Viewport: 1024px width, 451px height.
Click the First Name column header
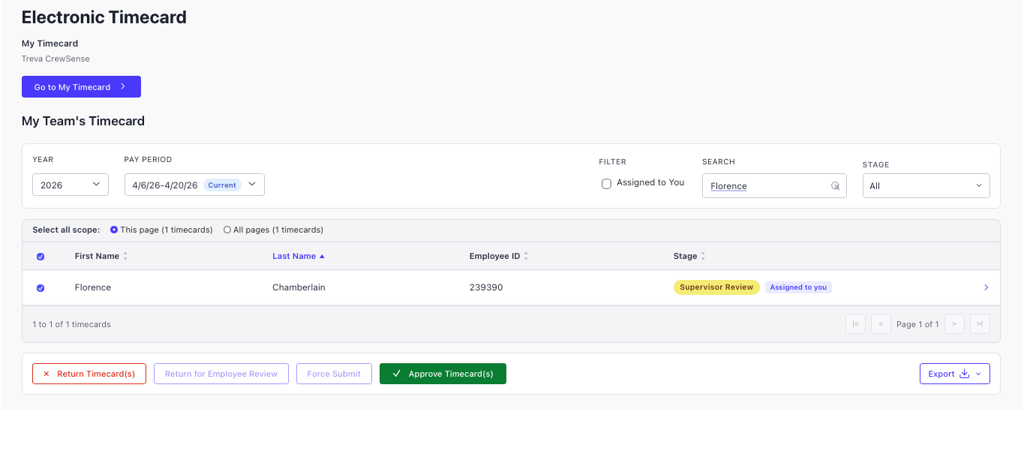point(97,257)
